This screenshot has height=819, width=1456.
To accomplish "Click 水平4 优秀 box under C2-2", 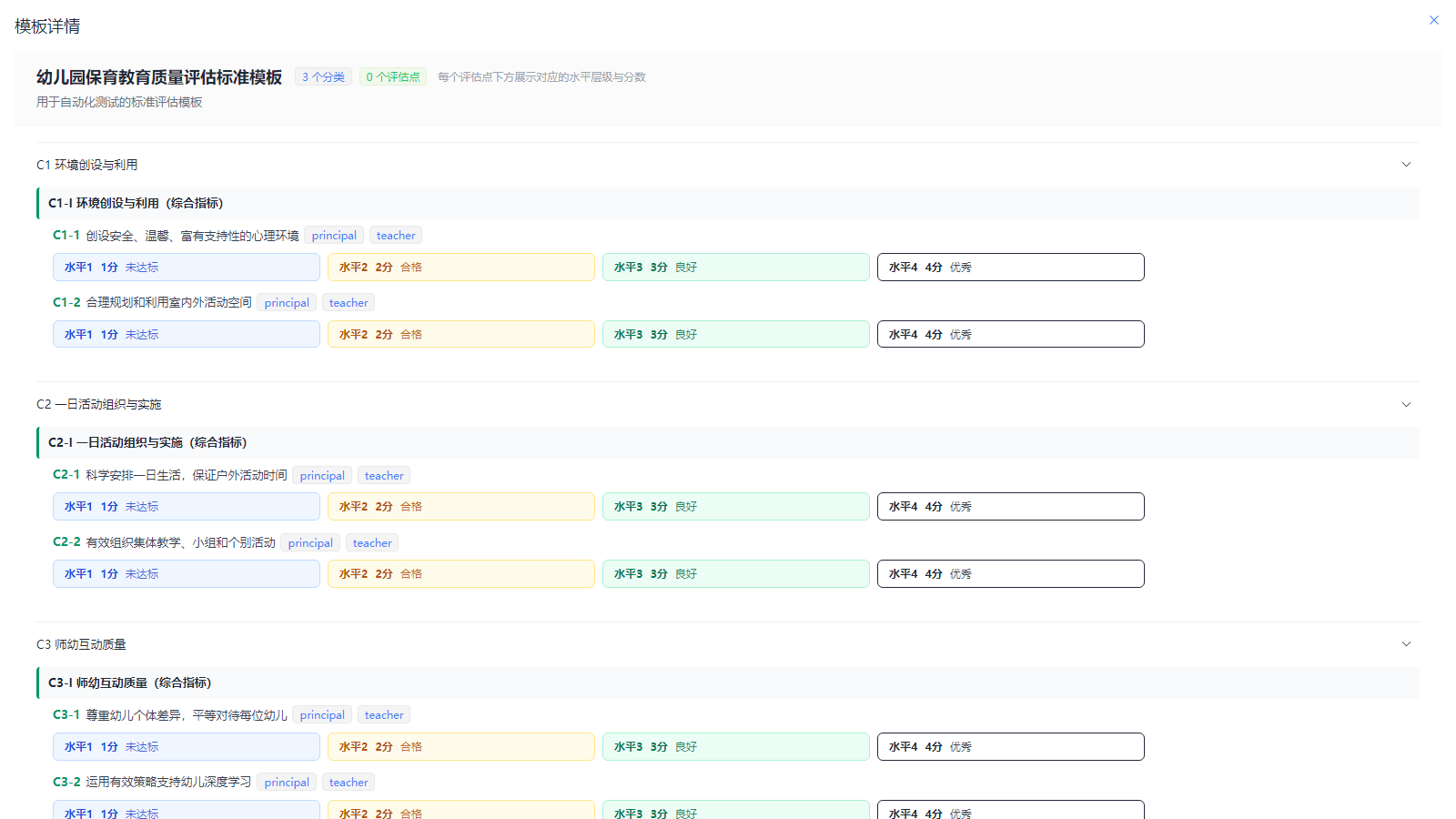I will (1011, 574).
